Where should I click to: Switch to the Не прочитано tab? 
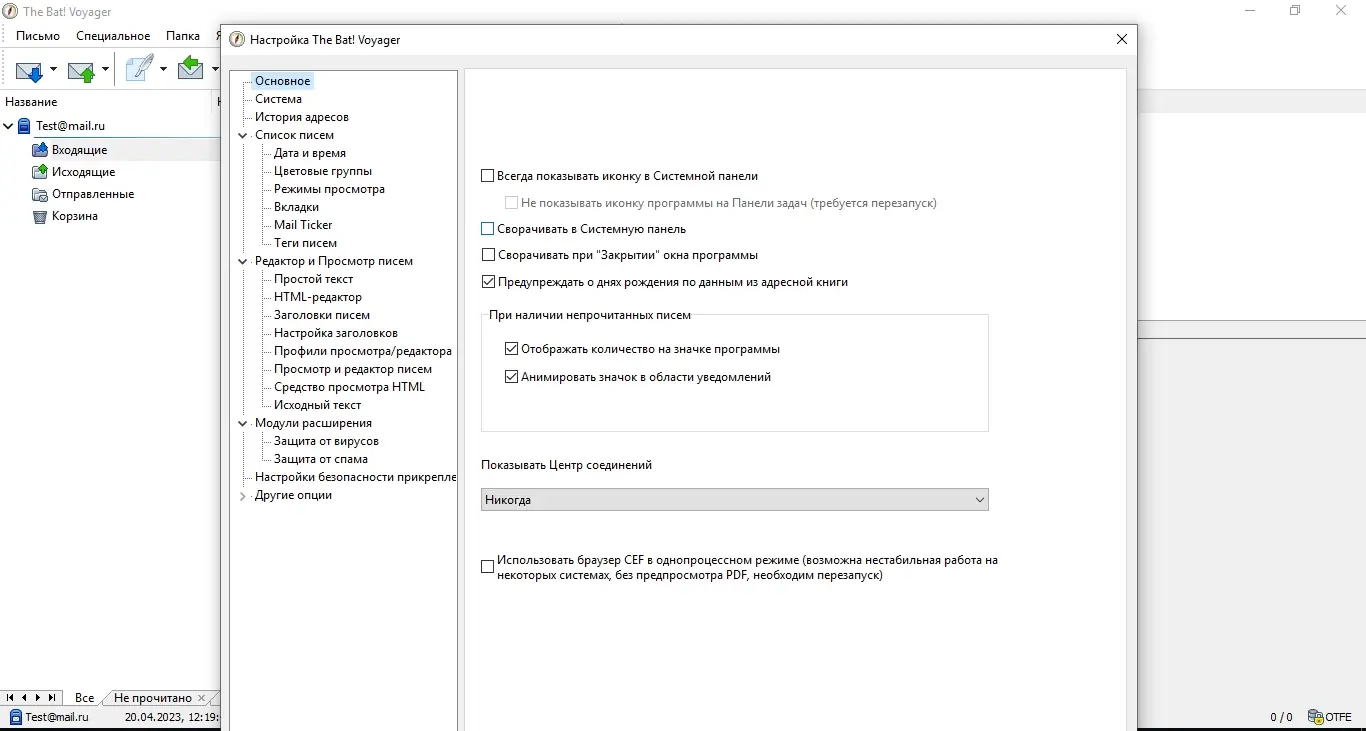[x=152, y=698]
